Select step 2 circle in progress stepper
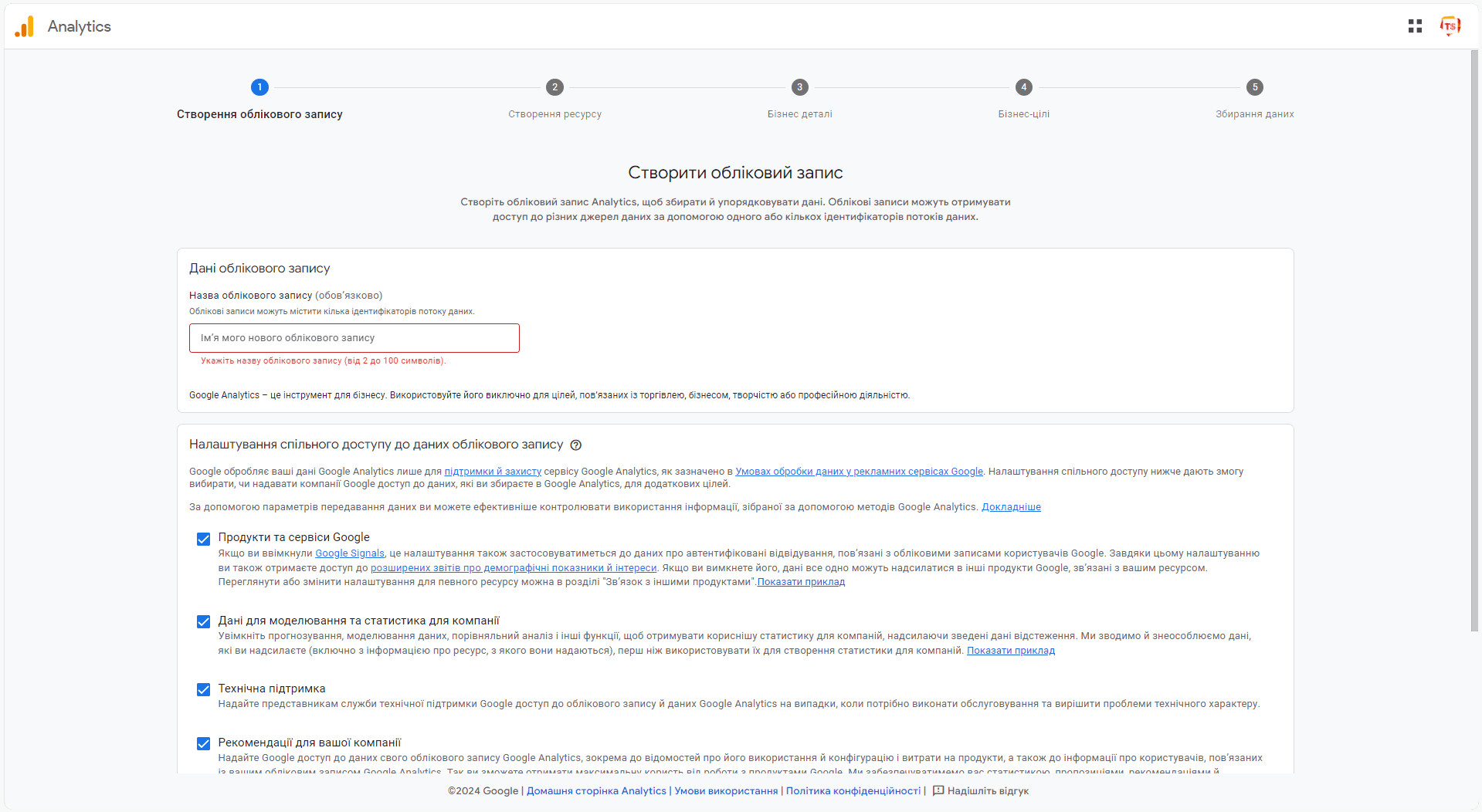This screenshot has height=812, width=1482. (x=554, y=87)
